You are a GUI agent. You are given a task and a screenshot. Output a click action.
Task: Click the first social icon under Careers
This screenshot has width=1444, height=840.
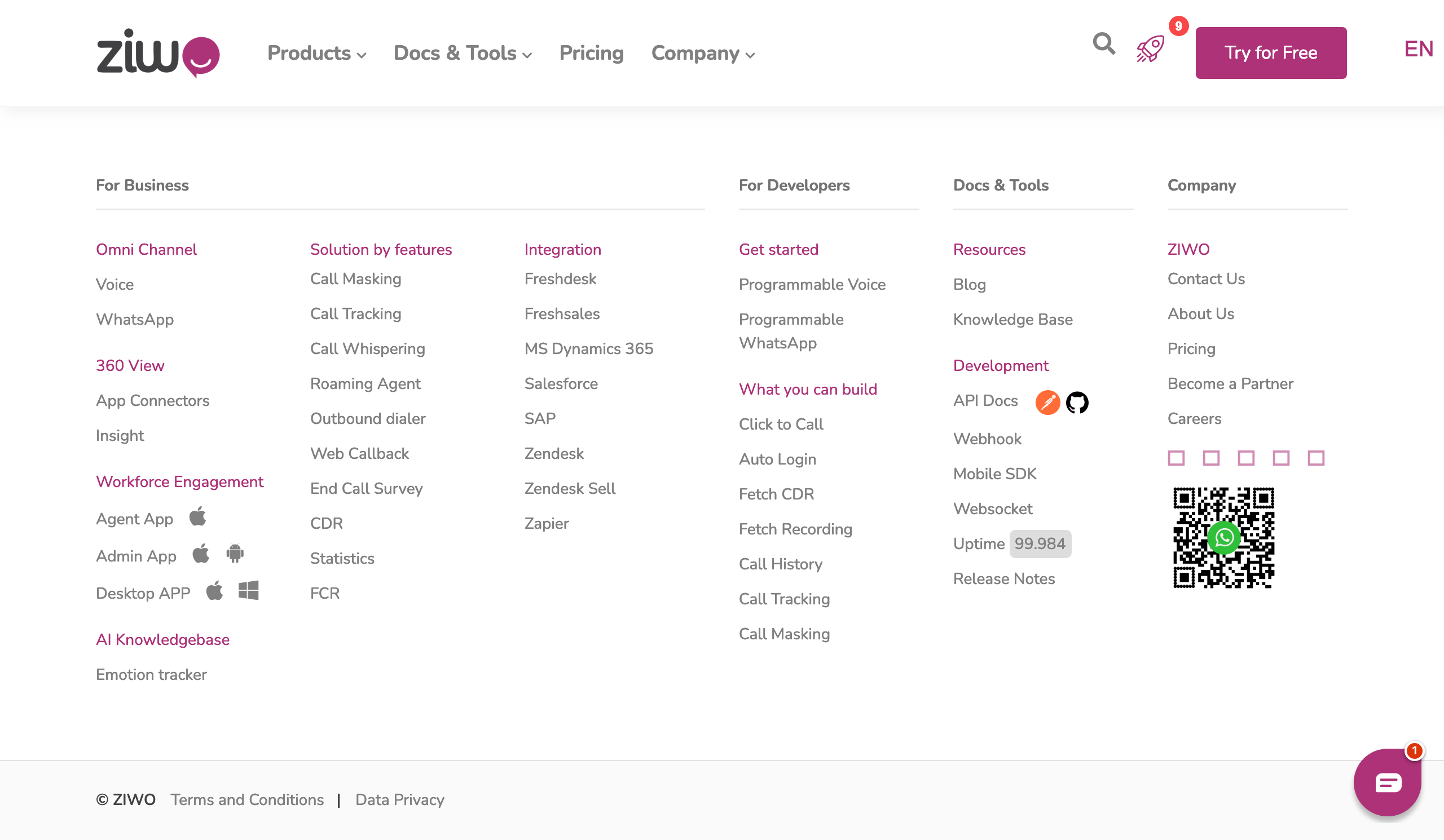pyautogui.click(x=1177, y=458)
